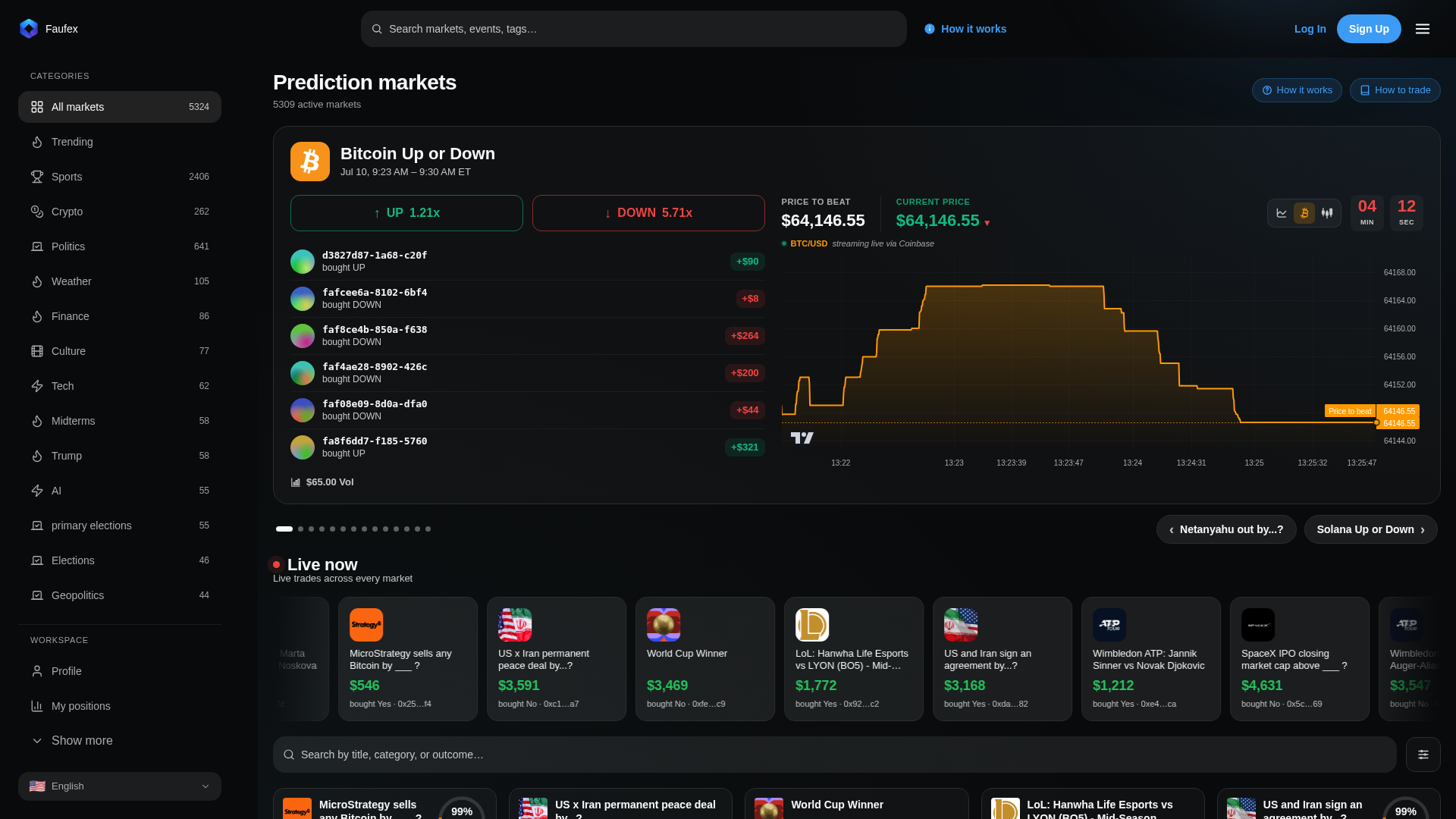Open the English language dropdown
Viewport: 1456px width, 819px height.
coord(120,786)
